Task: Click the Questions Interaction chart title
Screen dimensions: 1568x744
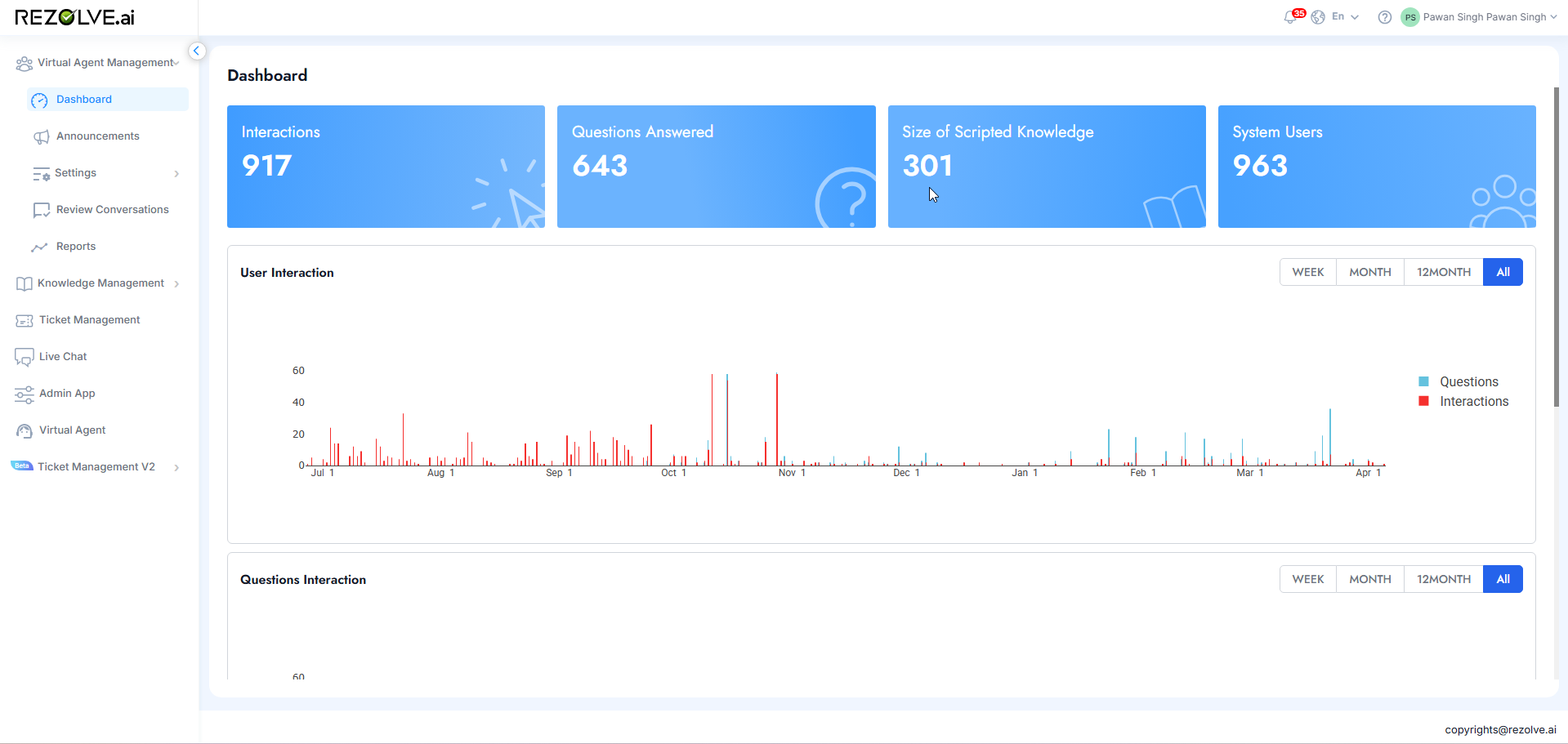Action: tap(303, 580)
